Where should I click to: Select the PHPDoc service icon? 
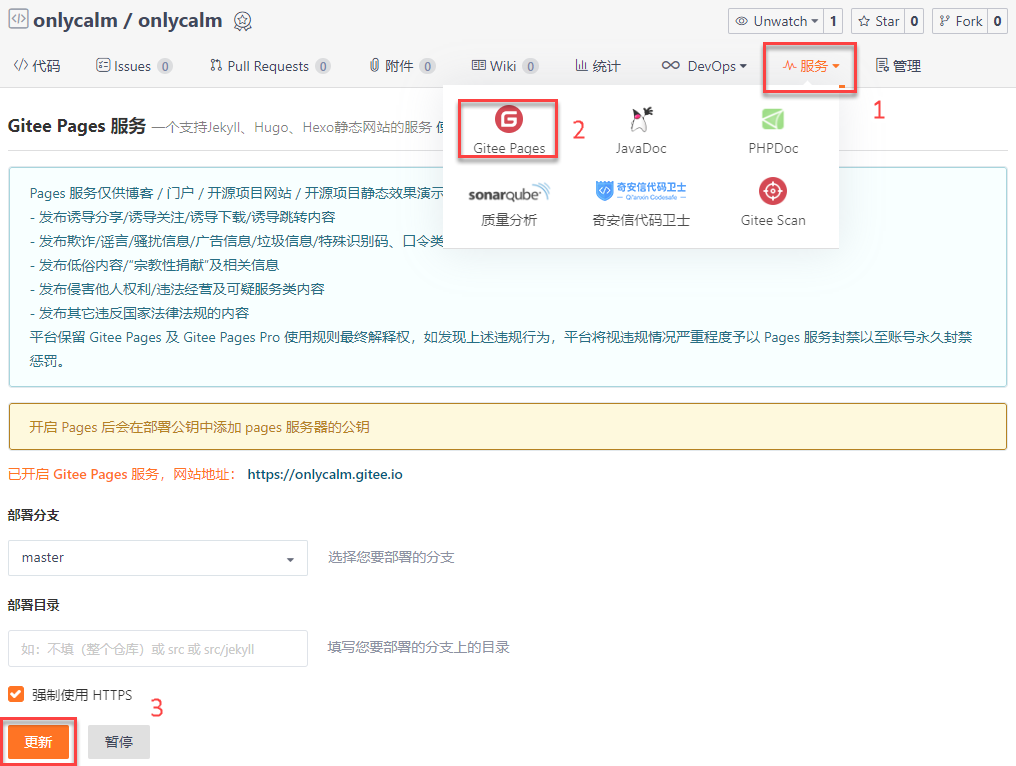click(x=772, y=120)
